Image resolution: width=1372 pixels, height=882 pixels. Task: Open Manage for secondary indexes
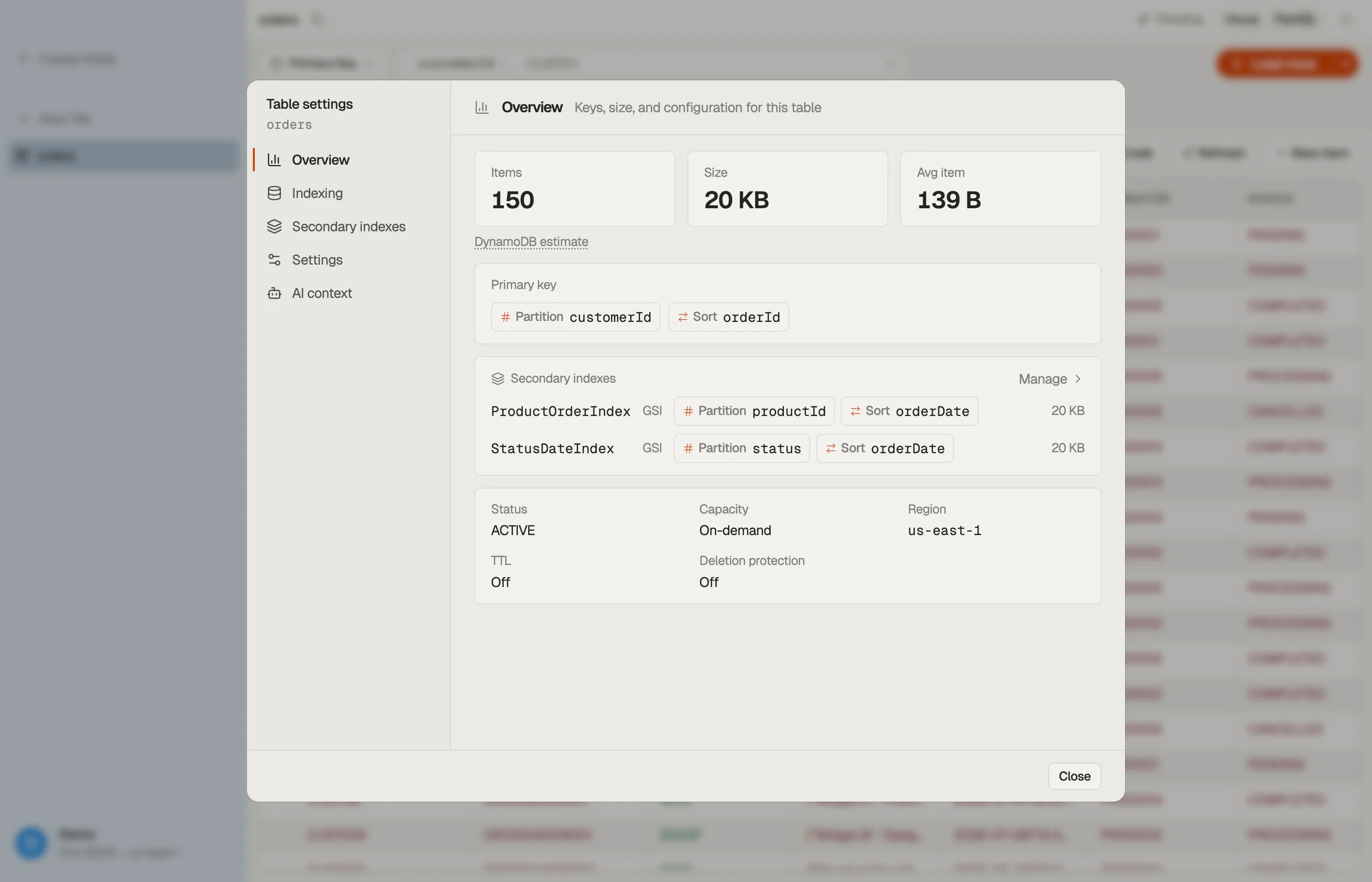click(x=1050, y=379)
